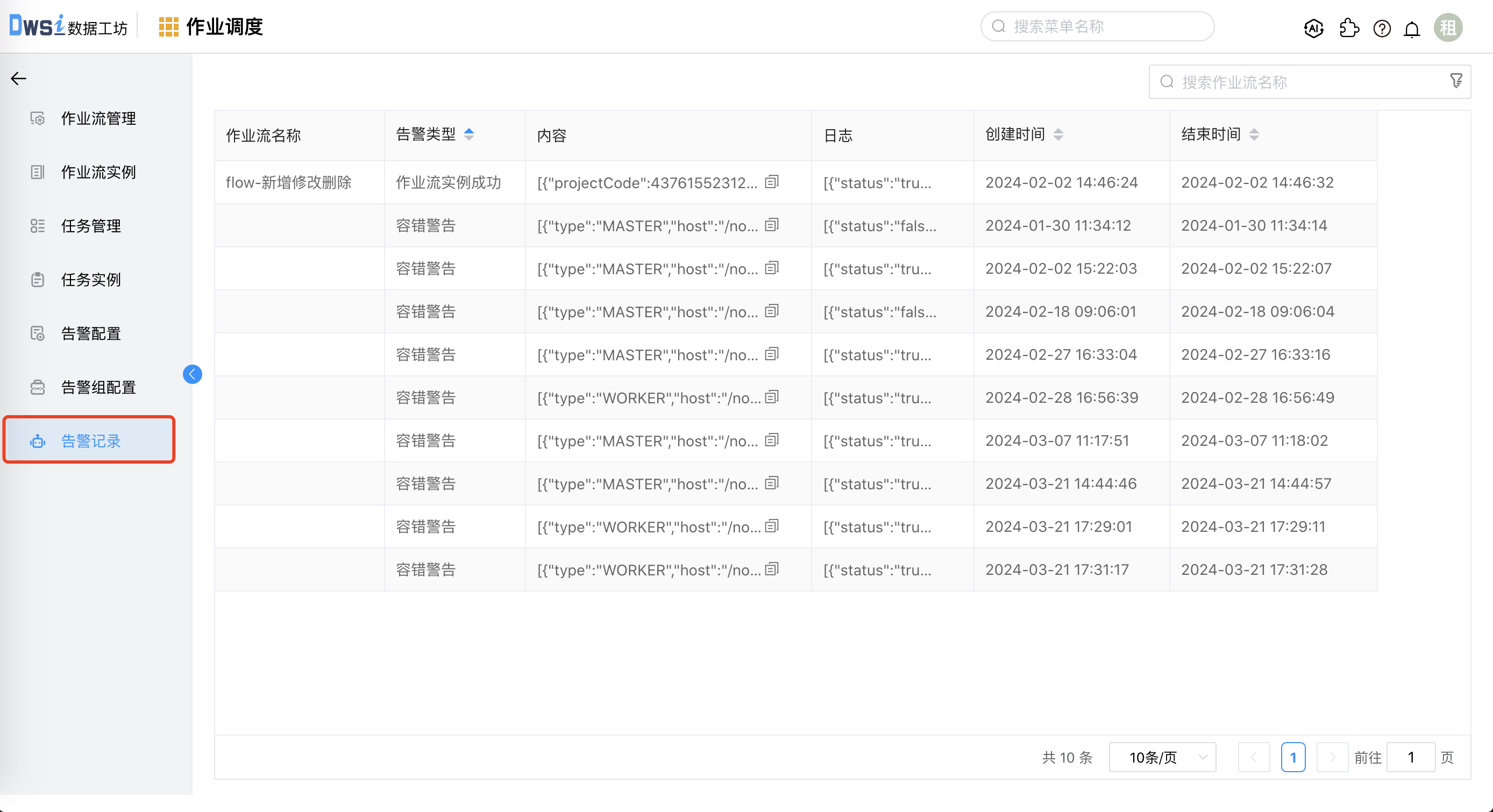Open 作业流管理 in sidebar
Viewport: 1493px width, 812px height.
click(x=98, y=118)
